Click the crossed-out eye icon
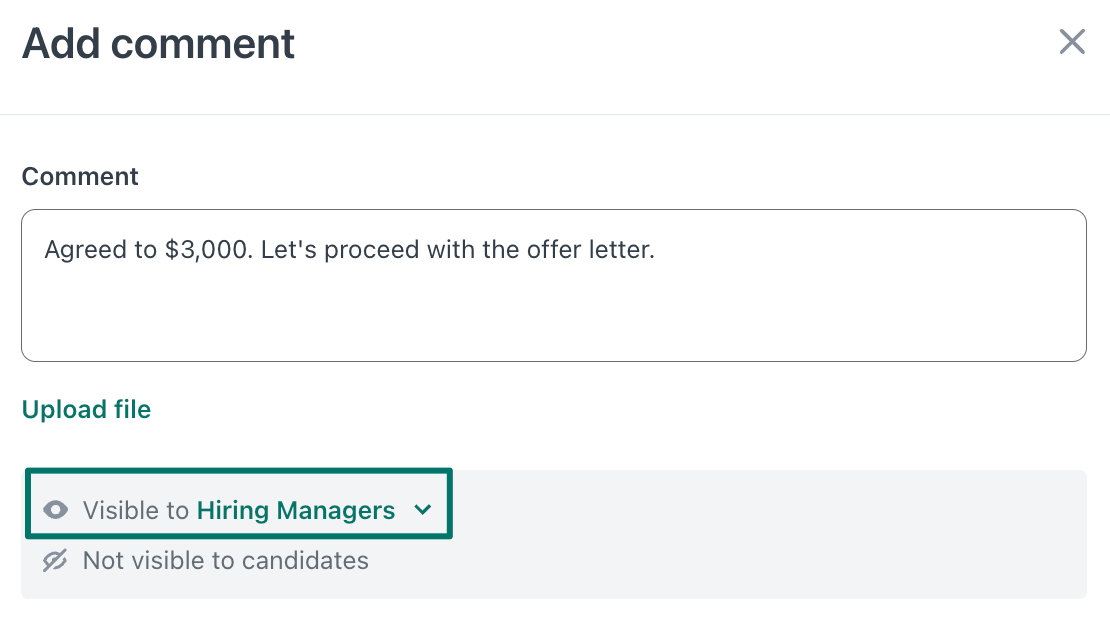The height and width of the screenshot is (620, 1110). click(55, 561)
